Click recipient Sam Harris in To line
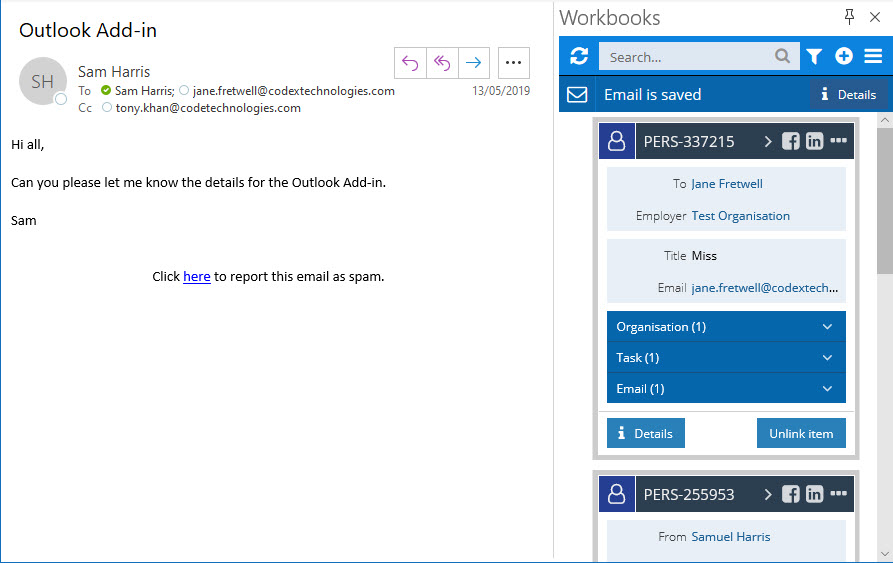Viewport: 893px width, 563px height. [x=144, y=91]
